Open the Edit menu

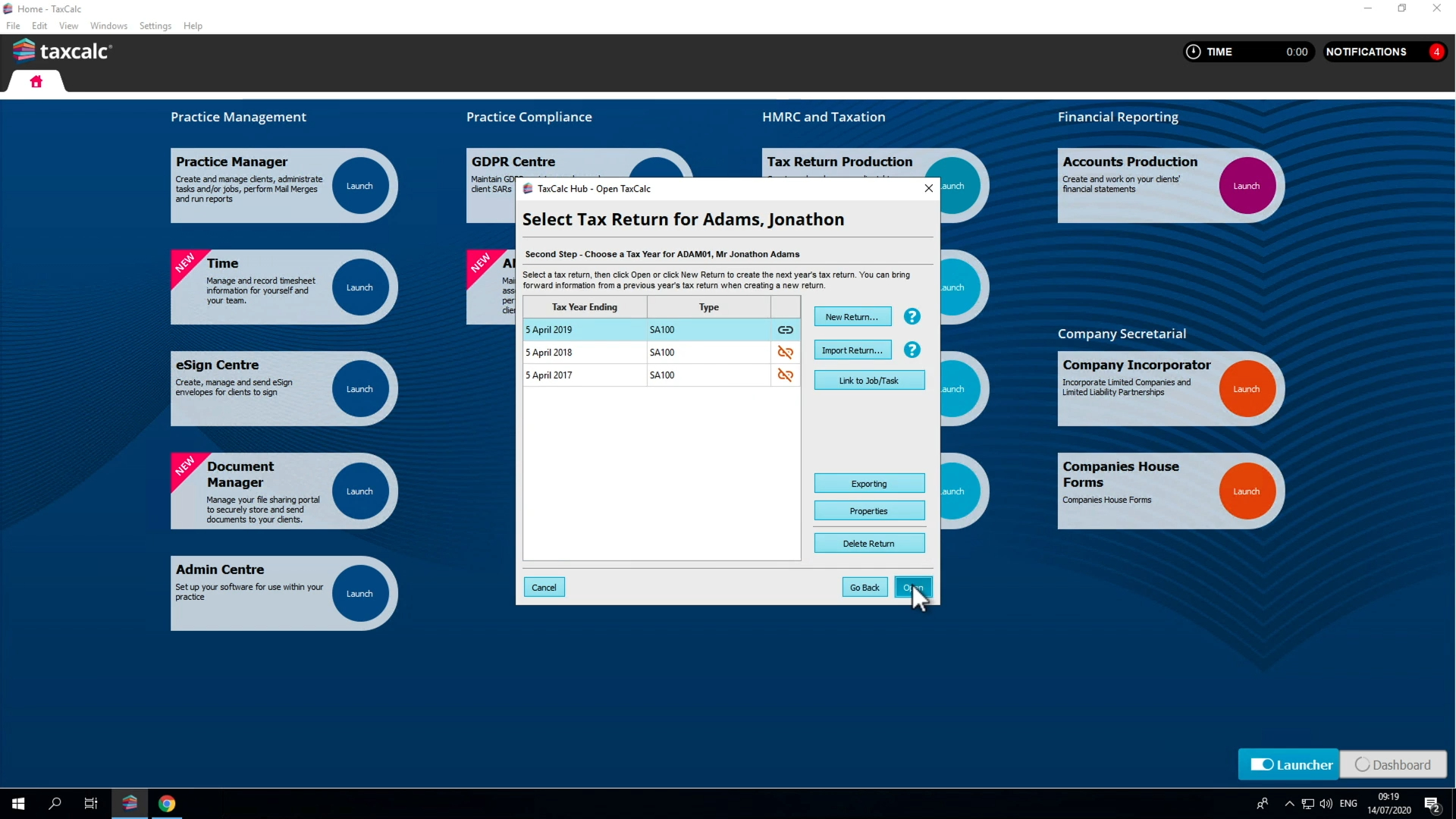coord(39,26)
